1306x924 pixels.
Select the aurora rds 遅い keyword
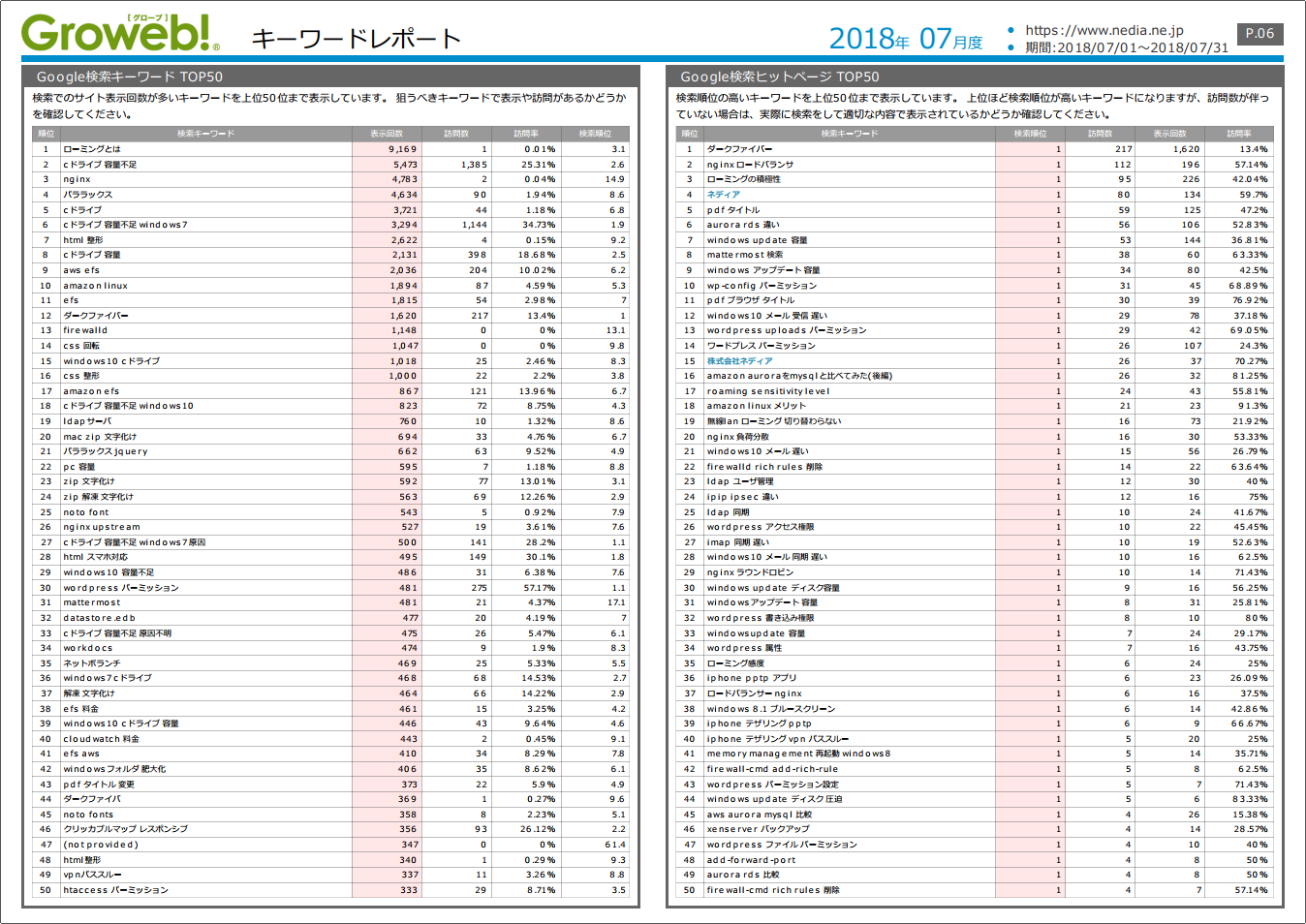pos(743,225)
